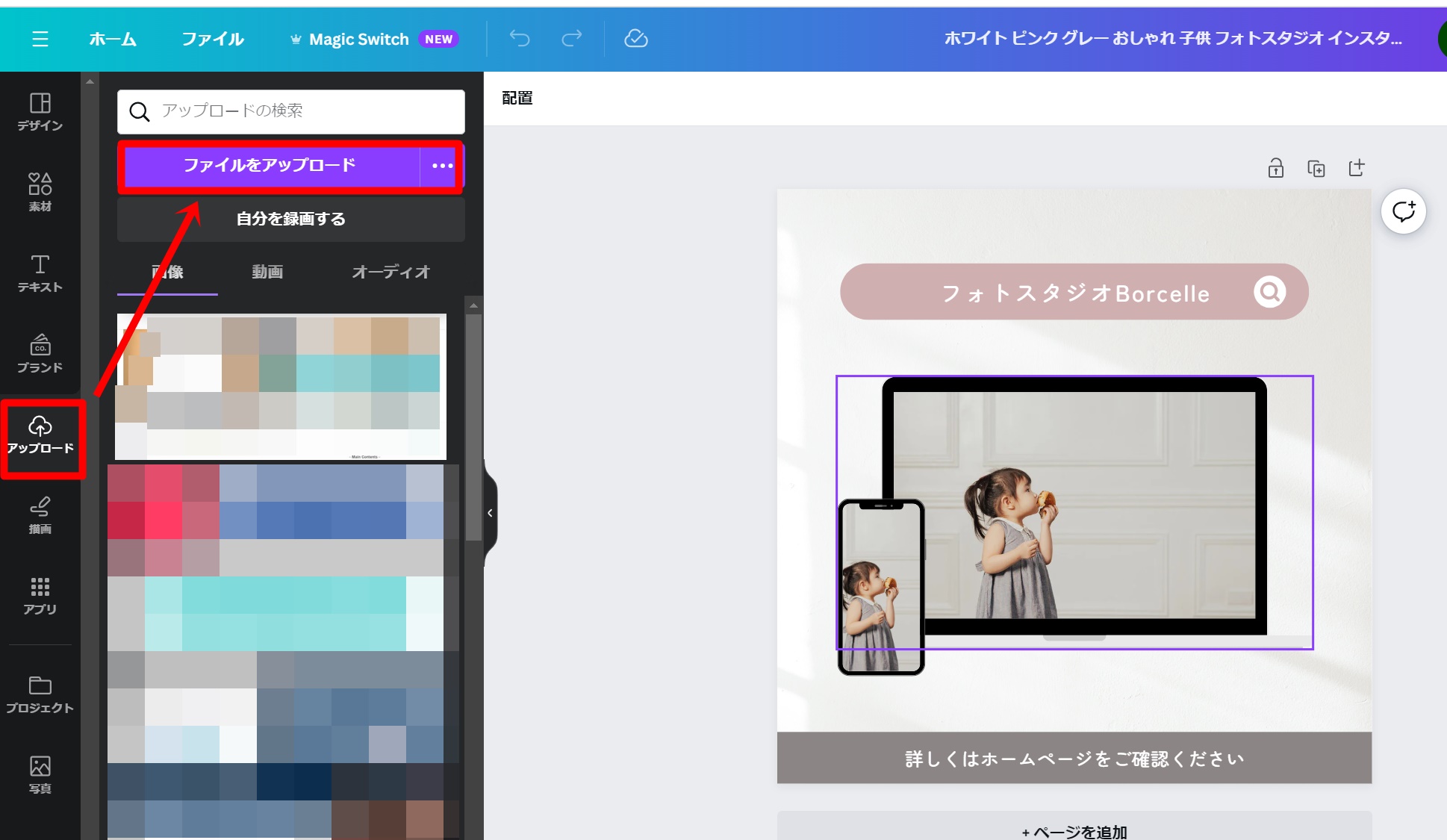Select the 詳しくはホームページをご確認ください footer text

[1074, 759]
